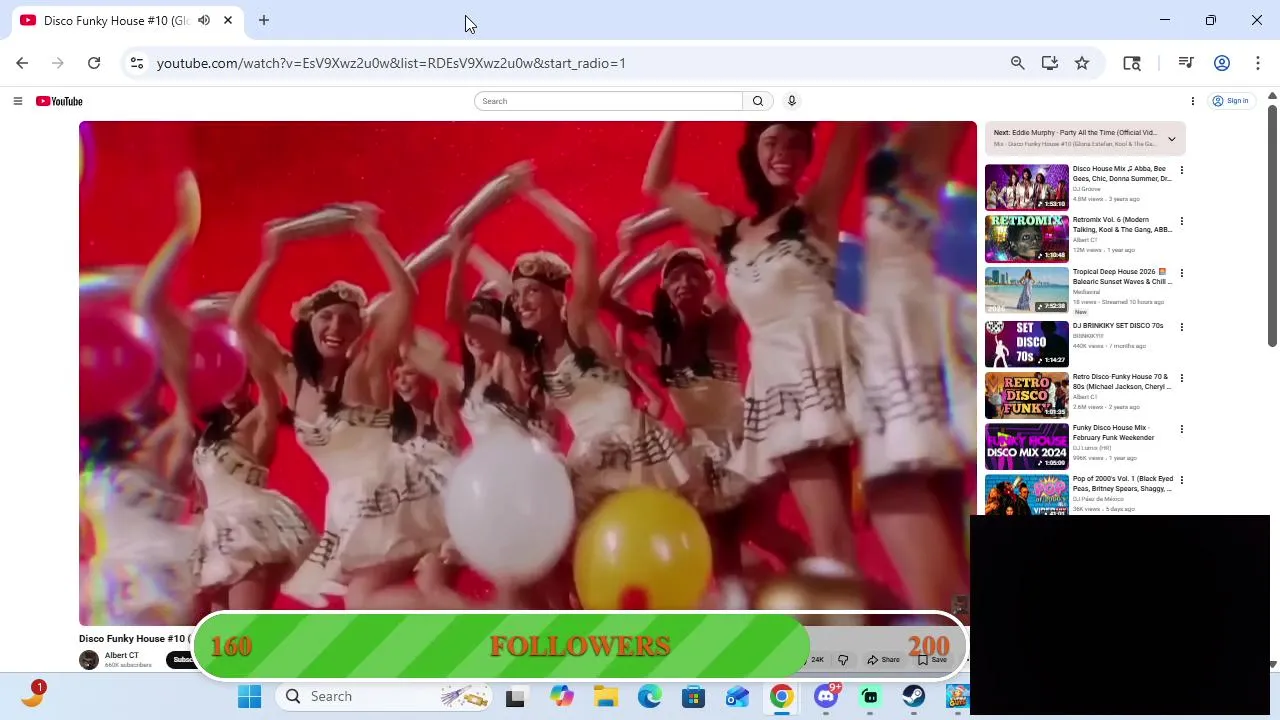Click the page vertical scrollbar thumb

1272,224
